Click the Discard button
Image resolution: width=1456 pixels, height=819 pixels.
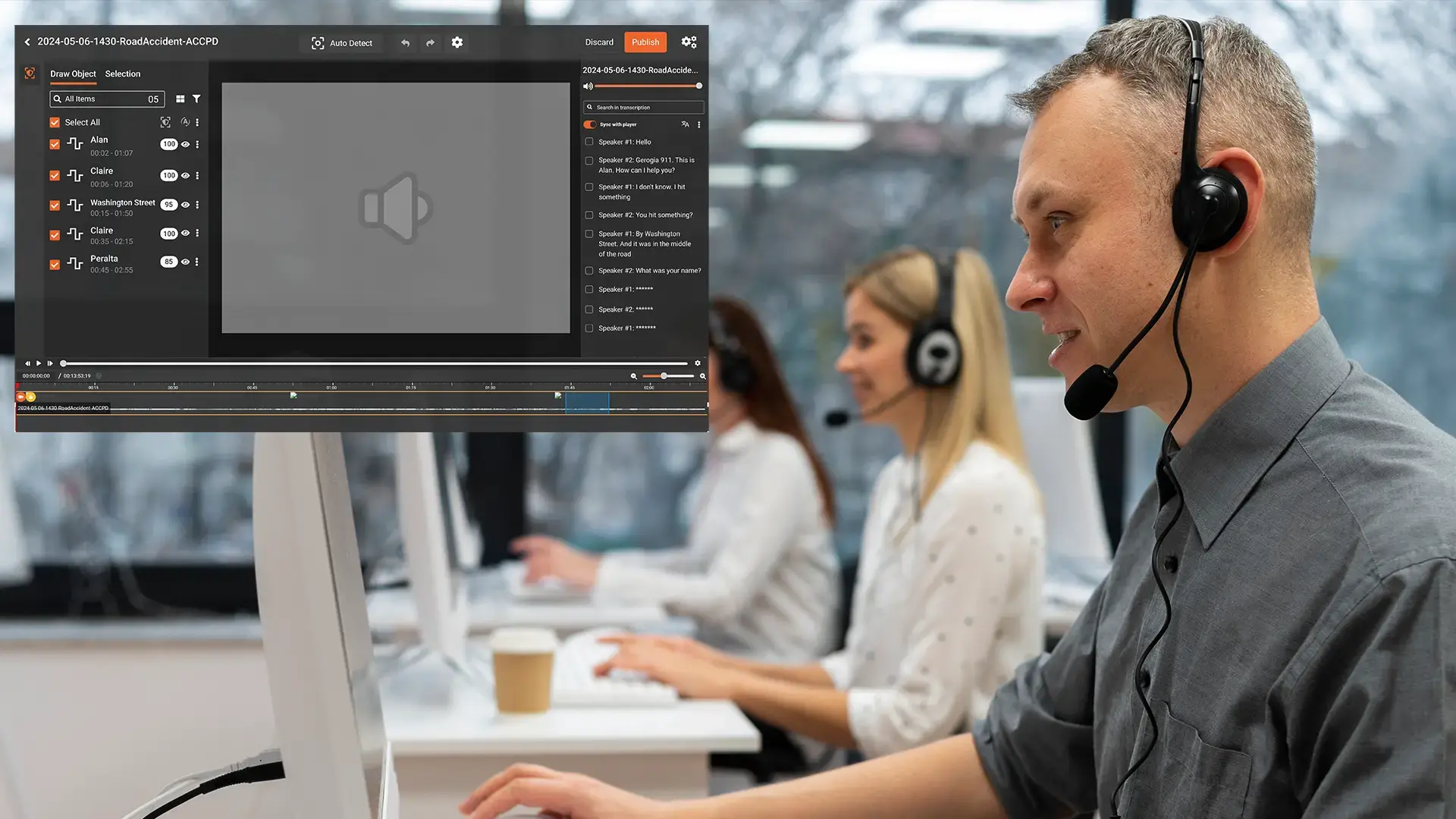(599, 42)
